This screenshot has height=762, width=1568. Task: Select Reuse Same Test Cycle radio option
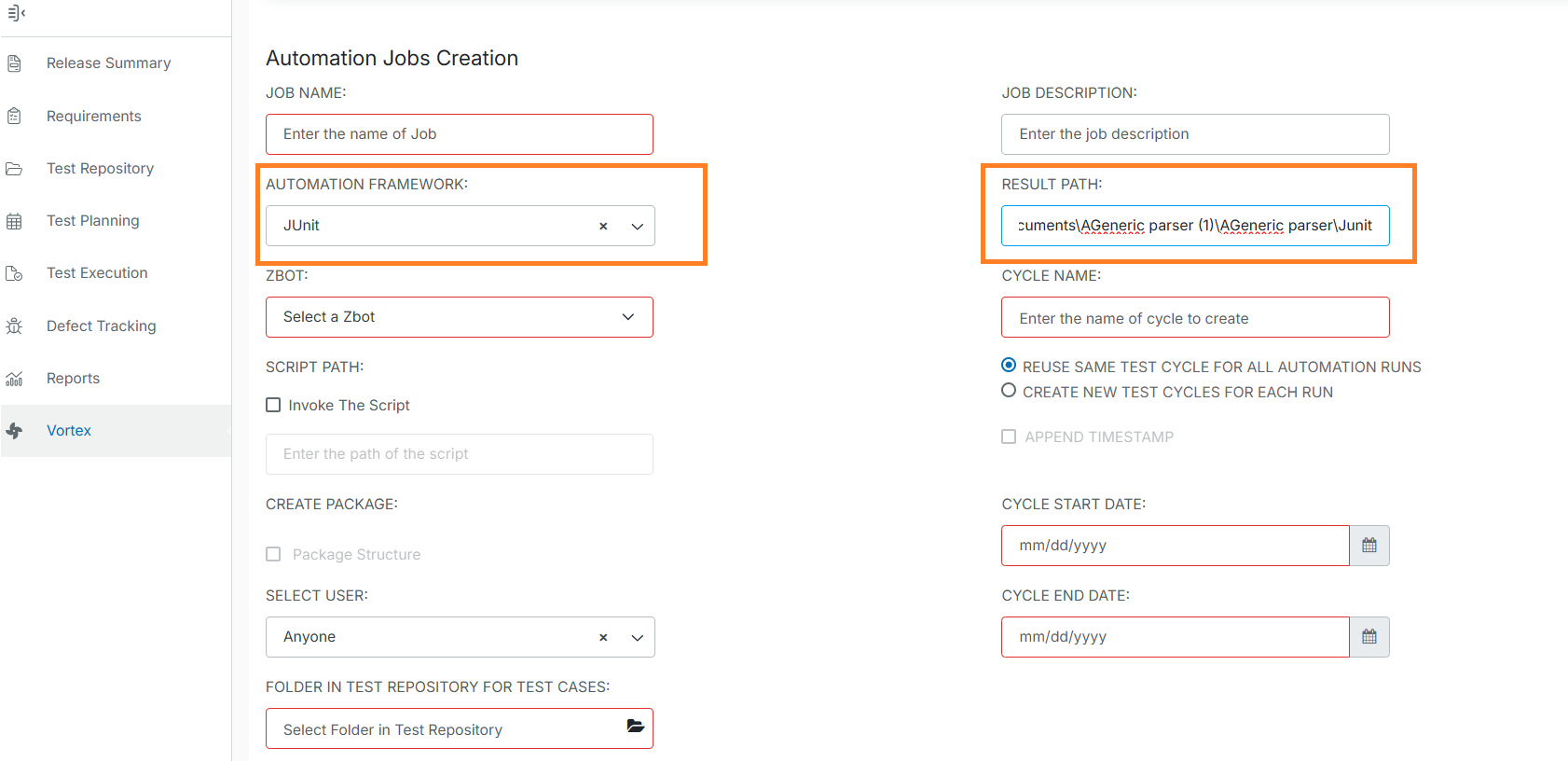[x=1009, y=366]
